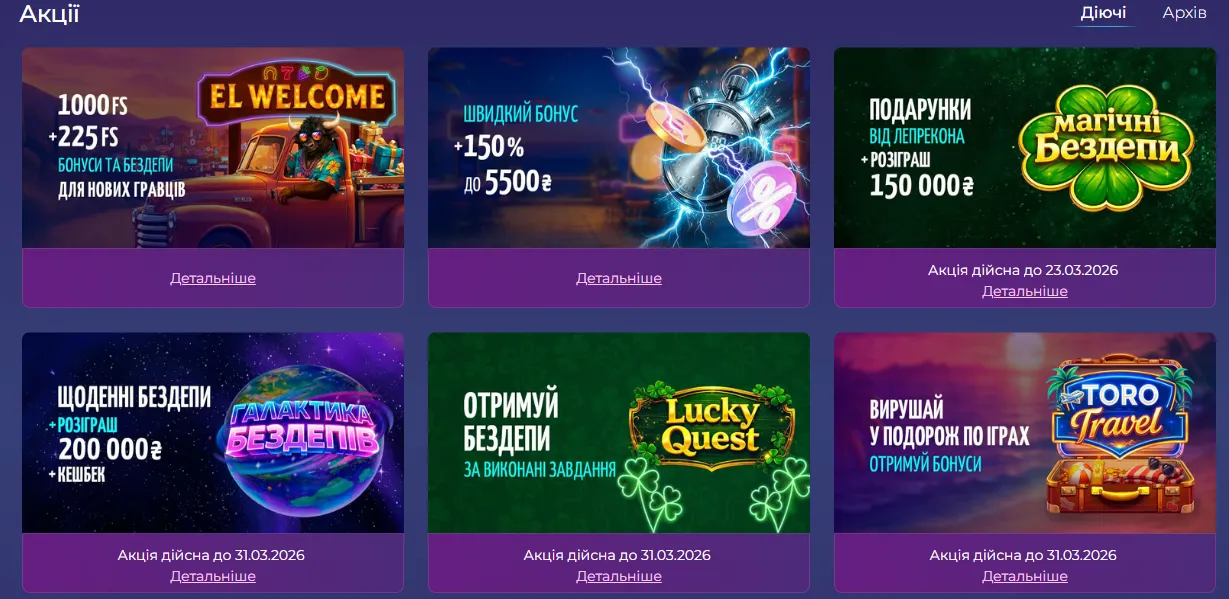Screen dimensions: 1229x599
Task: Click the El Welcome neon sign logo
Action: pos(296,95)
